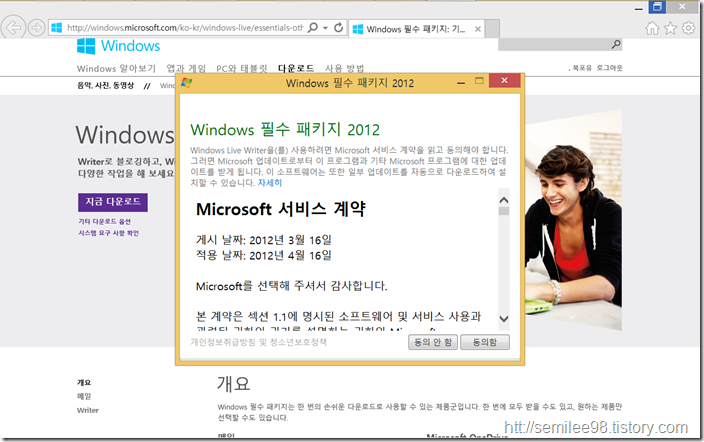Click the site search magnifier icon
Image resolution: width=704 pixels, height=442 pixels.
pos(616,44)
